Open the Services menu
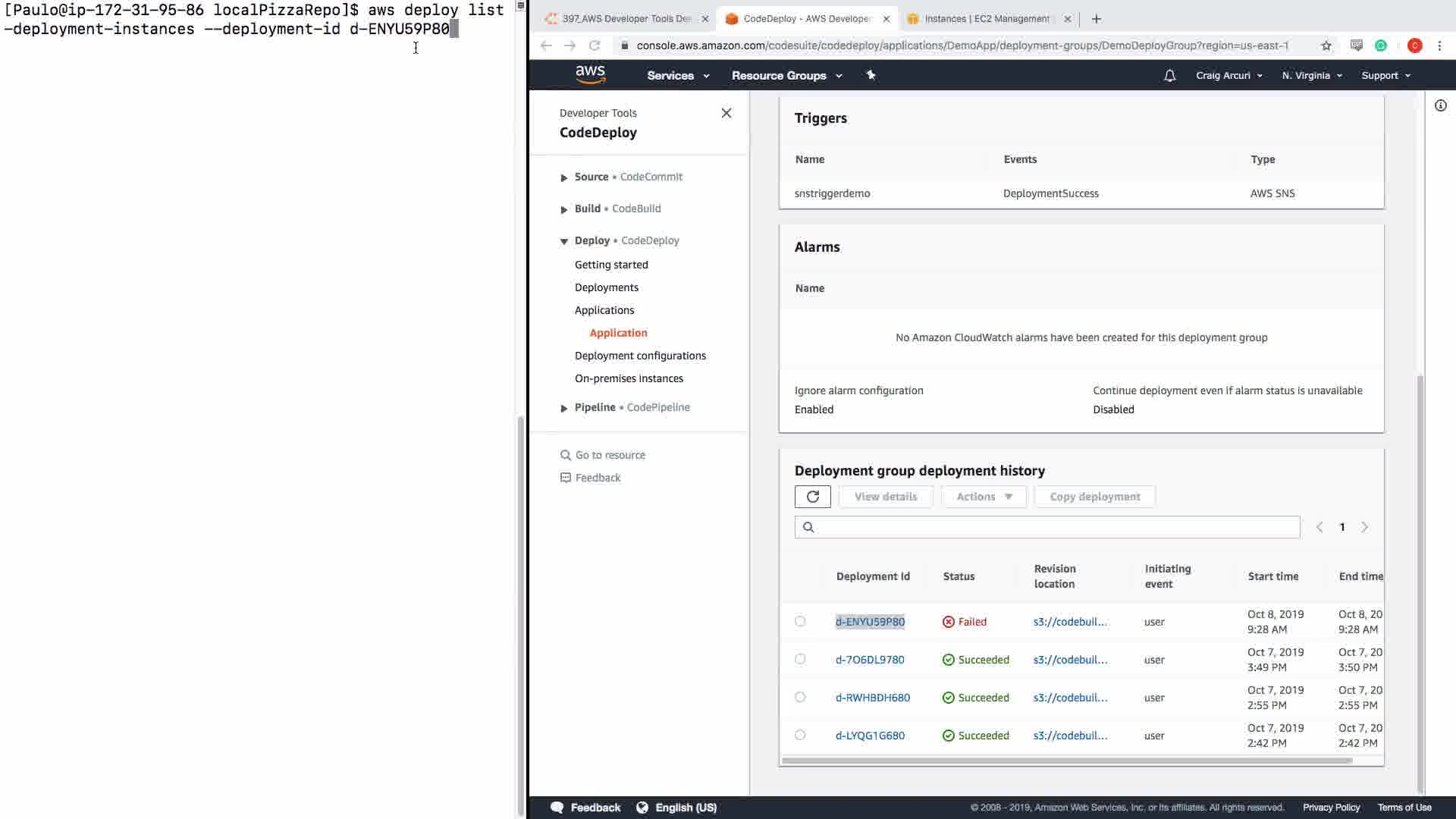1456x819 pixels. pos(678,75)
